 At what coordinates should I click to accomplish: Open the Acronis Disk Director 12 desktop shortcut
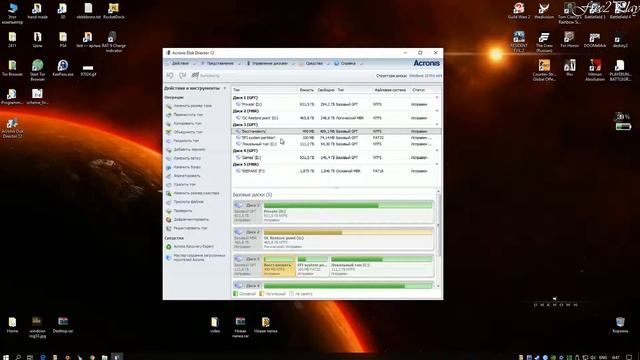[12, 128]
